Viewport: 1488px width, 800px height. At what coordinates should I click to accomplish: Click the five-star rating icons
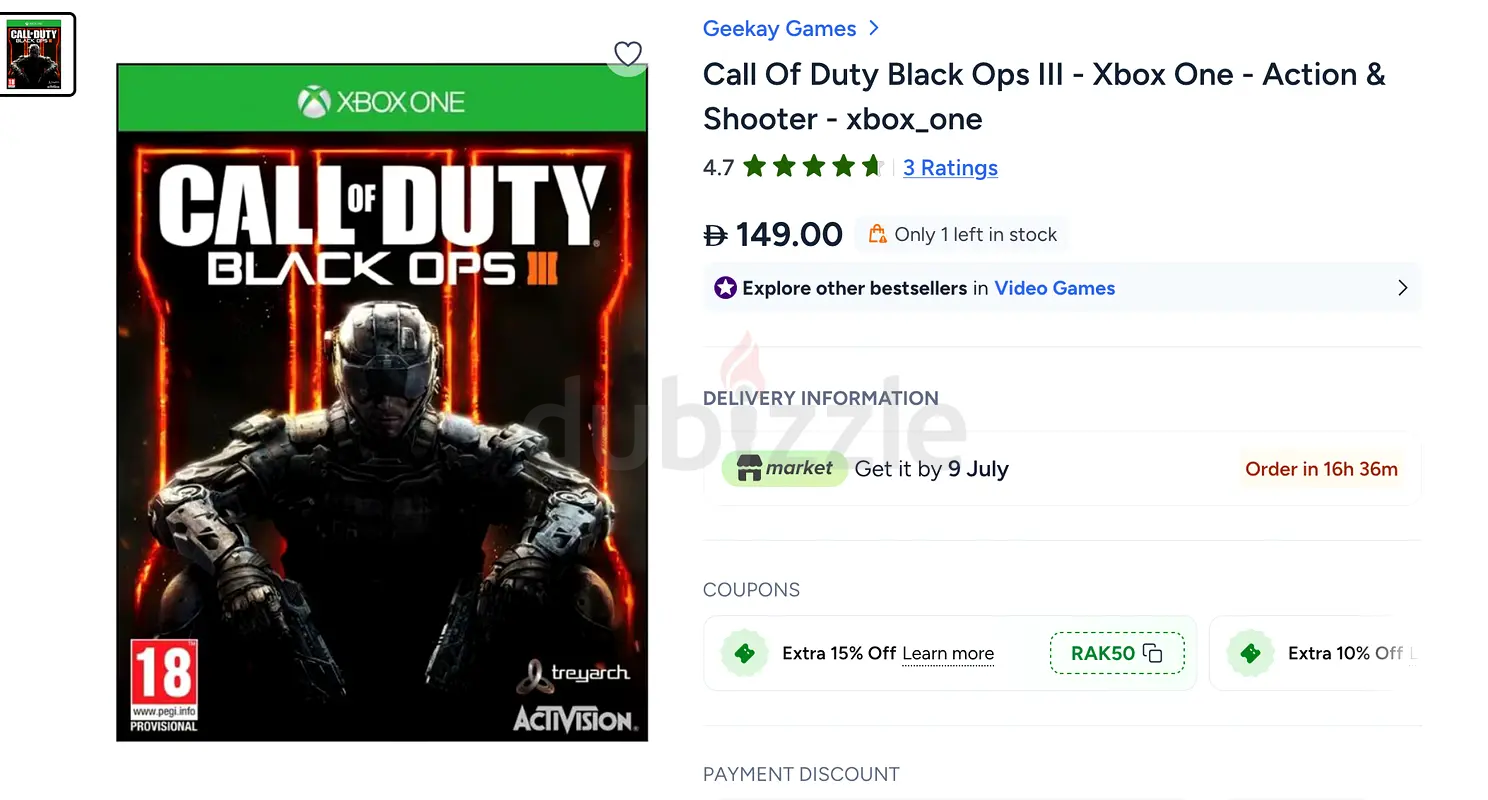(813, 166)
